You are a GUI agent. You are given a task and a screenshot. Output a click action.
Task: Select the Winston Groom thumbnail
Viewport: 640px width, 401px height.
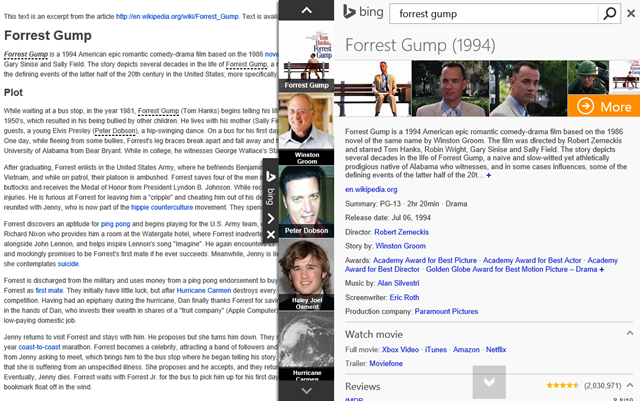point(306,129)
